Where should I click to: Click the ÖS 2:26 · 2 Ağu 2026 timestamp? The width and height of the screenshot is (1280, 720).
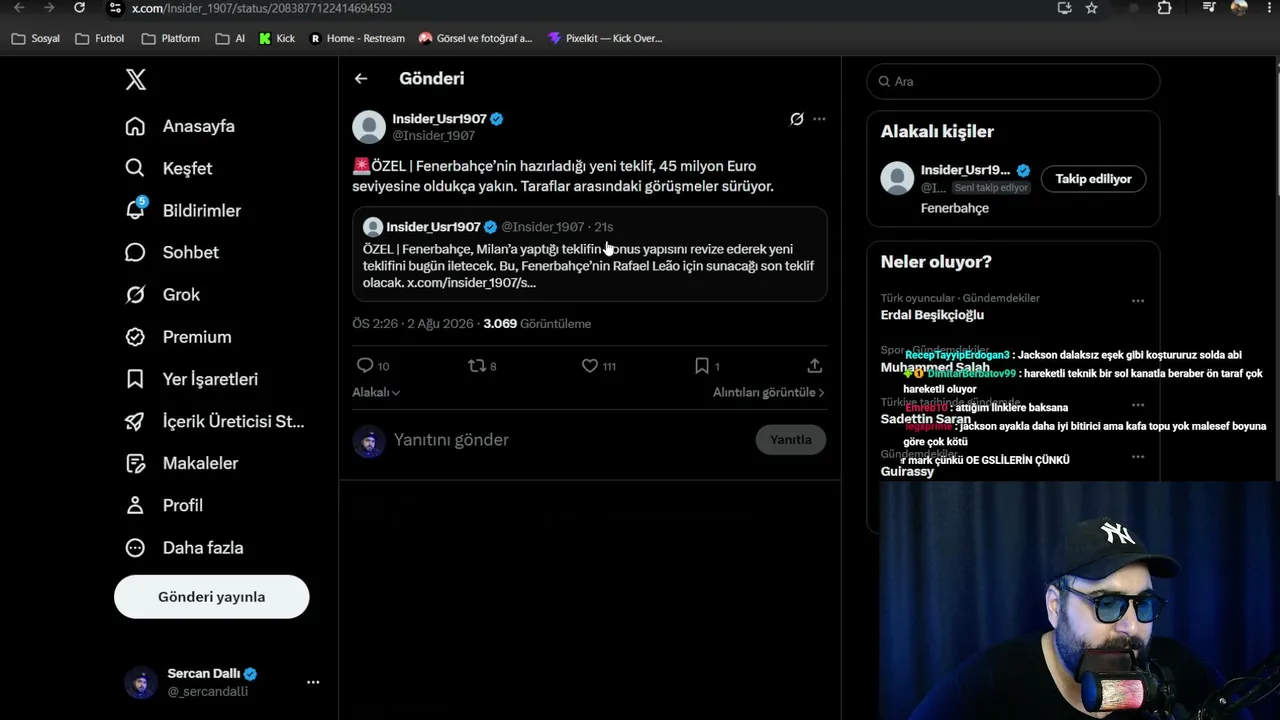(x=413, y=324)
